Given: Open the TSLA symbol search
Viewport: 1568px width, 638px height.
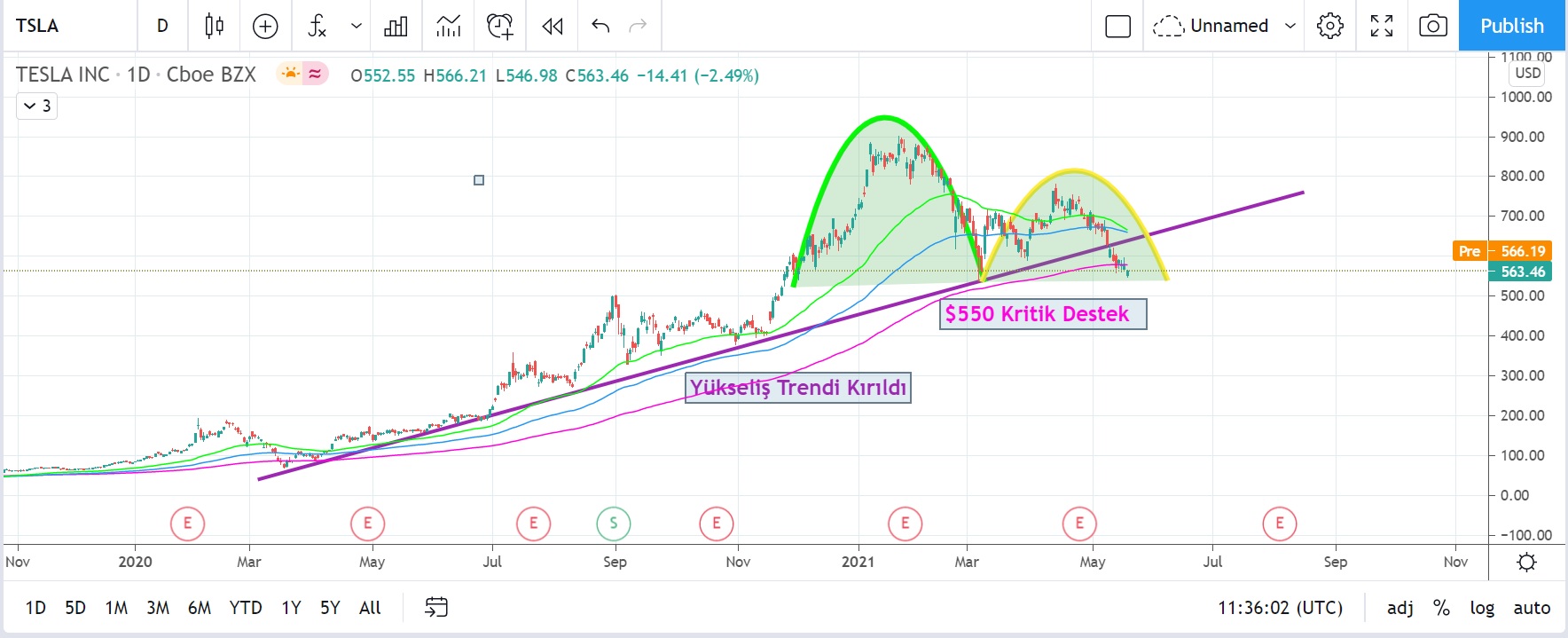Looking at the screenshot, I should [x=37, y=26].
